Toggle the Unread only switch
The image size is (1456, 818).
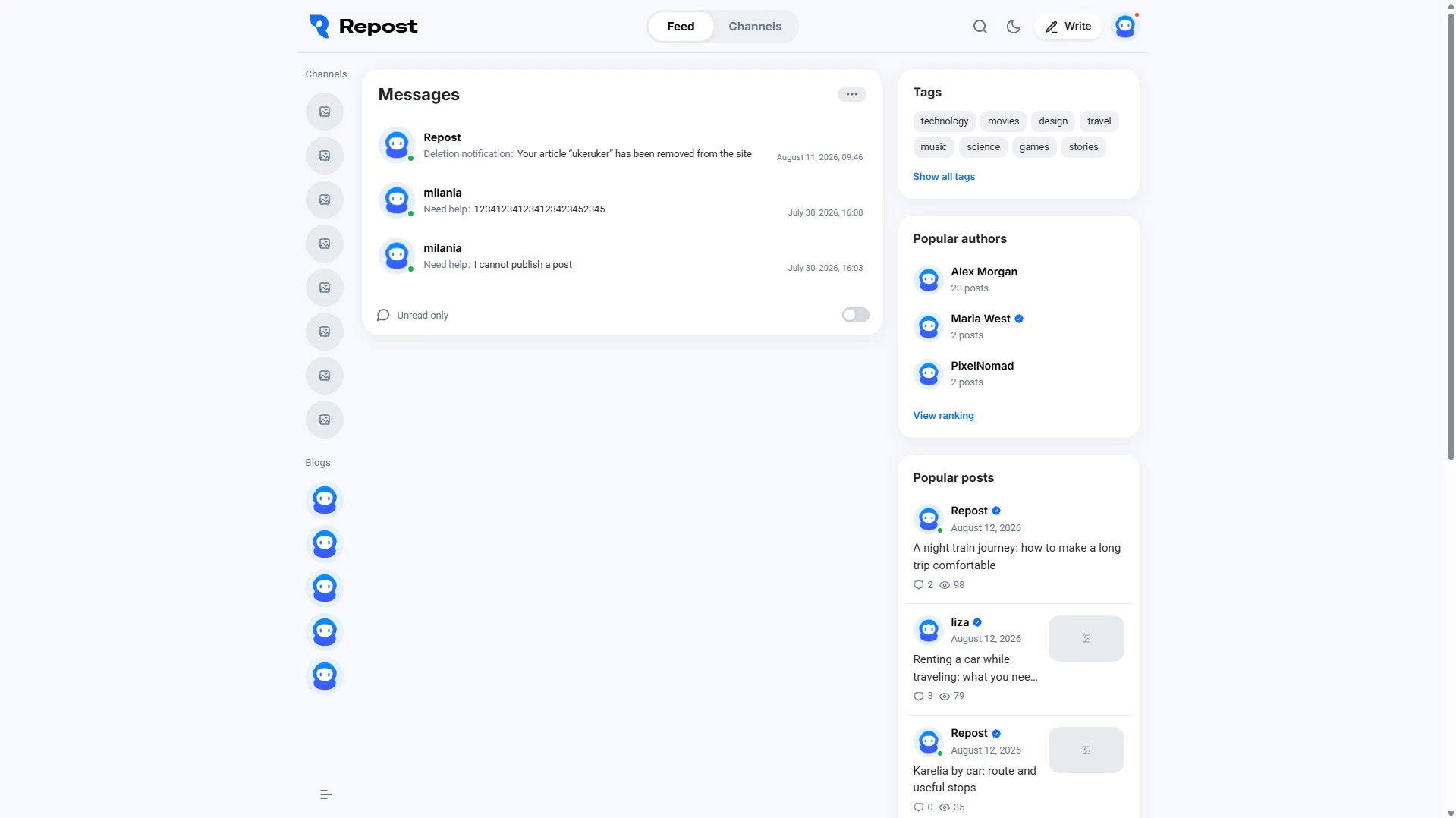855,315
